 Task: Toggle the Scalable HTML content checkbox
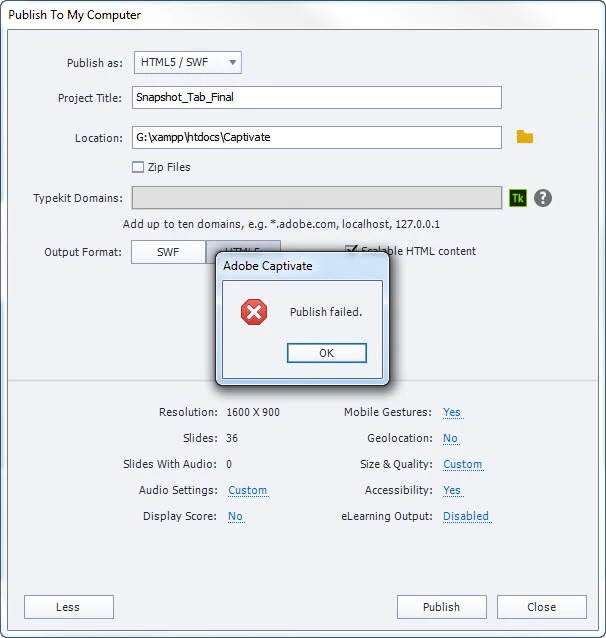tap(351, 249)
